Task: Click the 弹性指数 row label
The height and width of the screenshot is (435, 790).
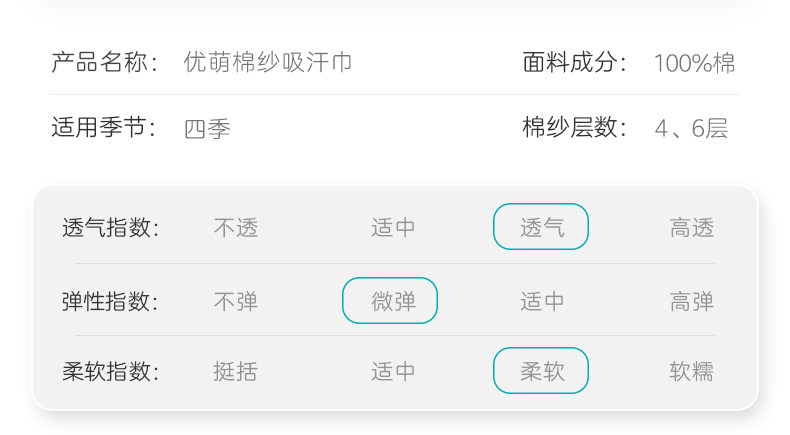Action: (110, 301)
